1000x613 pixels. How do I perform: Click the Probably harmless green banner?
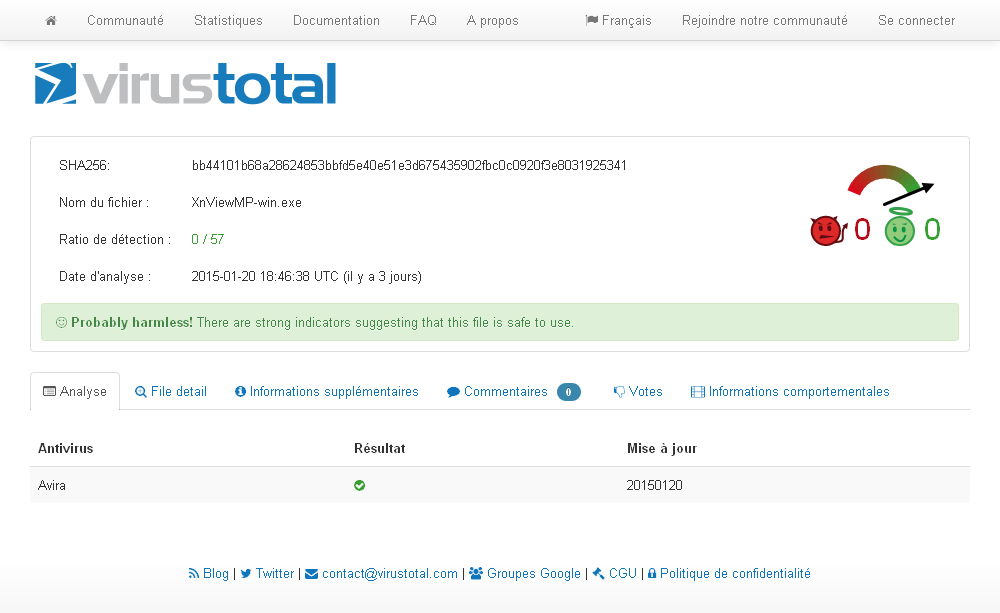(x=500, y=322)
